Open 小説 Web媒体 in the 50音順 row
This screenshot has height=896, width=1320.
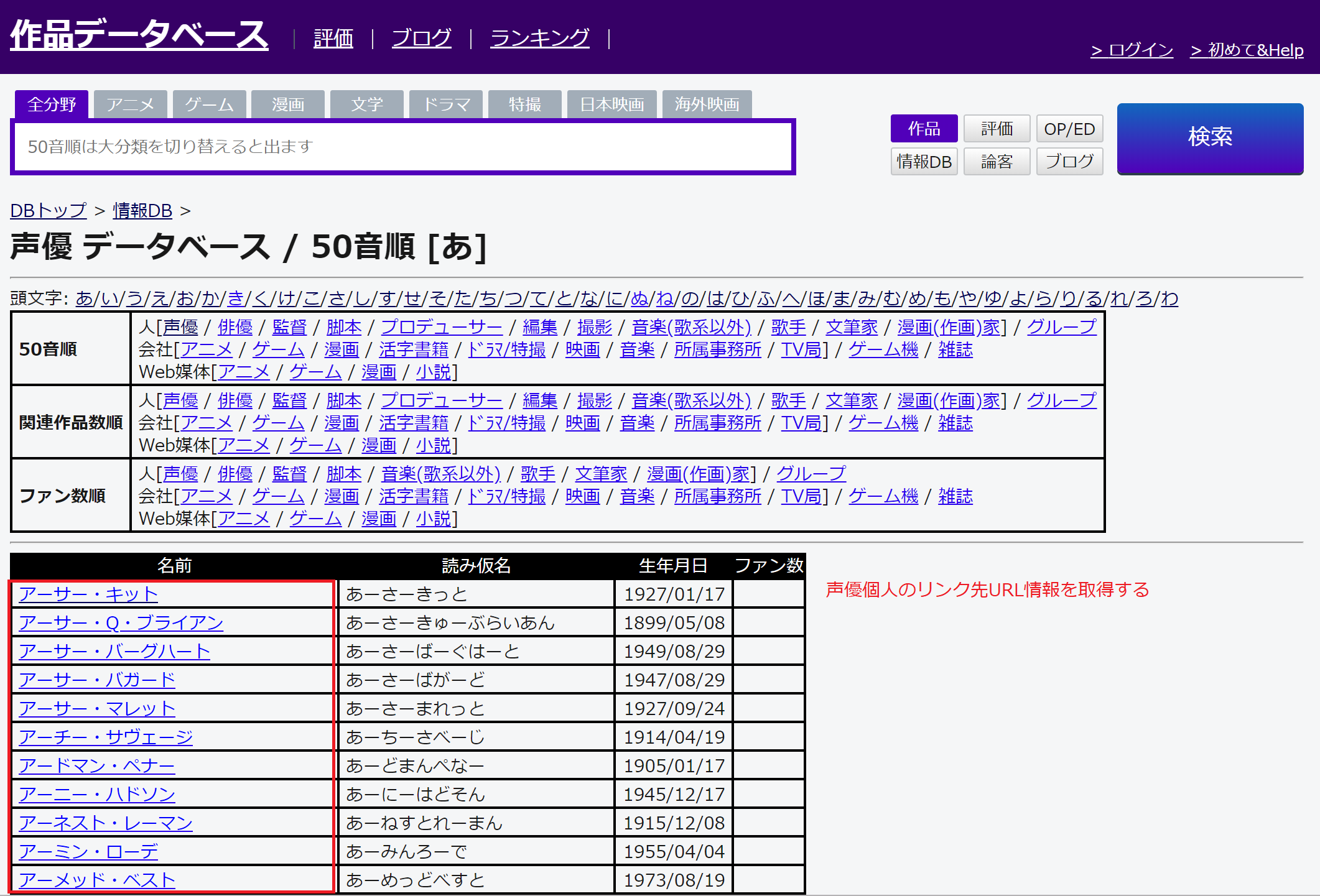click(434, 372)
